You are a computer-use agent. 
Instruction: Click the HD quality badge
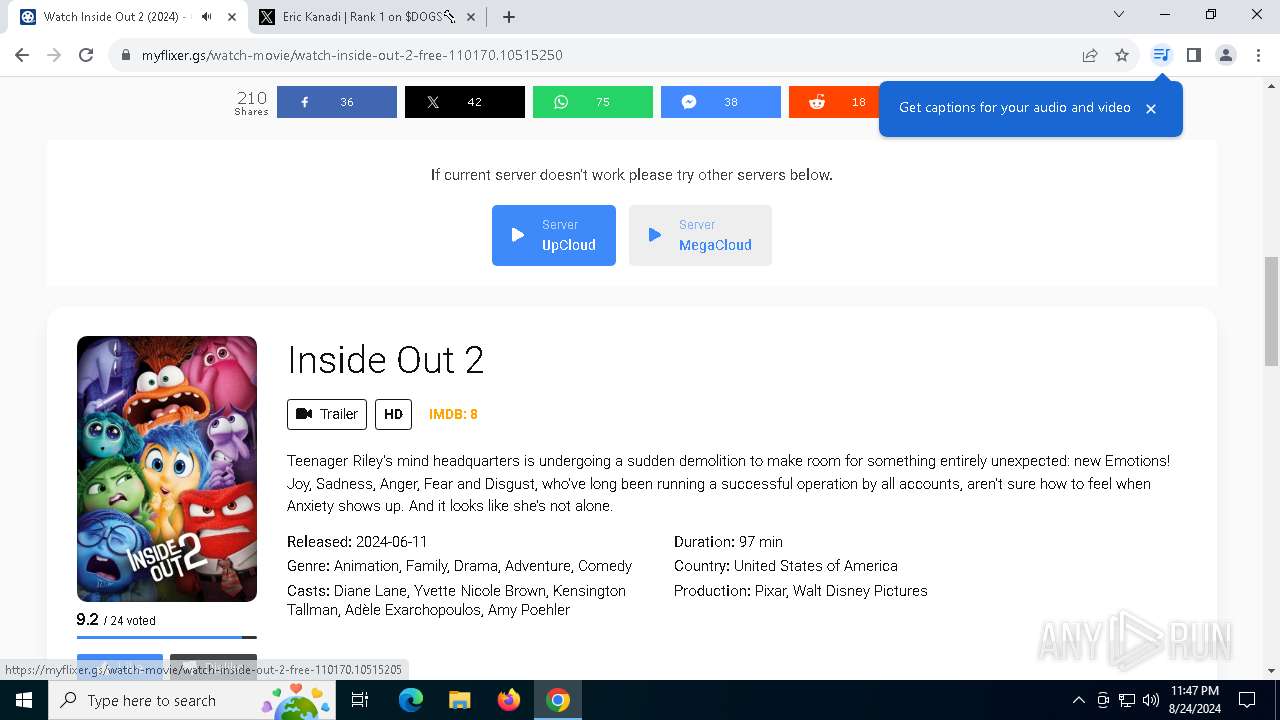coord(393,414)
